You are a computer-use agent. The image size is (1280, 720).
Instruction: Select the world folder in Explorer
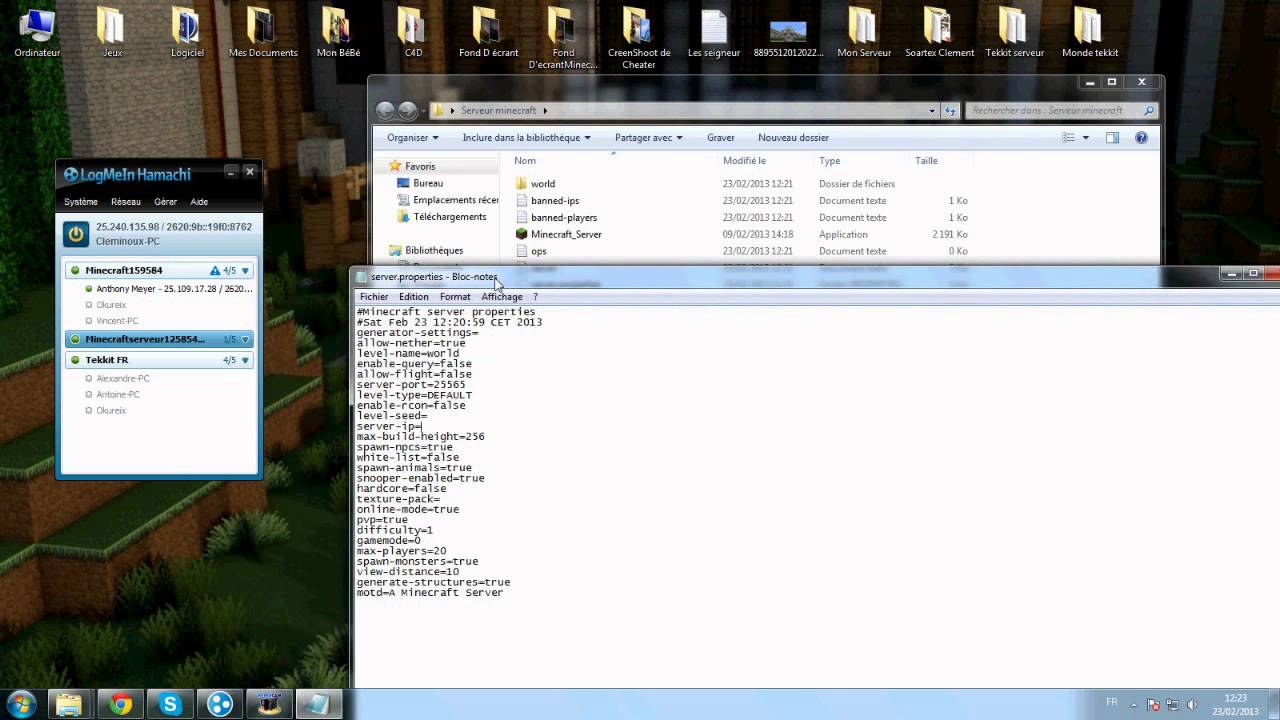[x=543, y=184]
